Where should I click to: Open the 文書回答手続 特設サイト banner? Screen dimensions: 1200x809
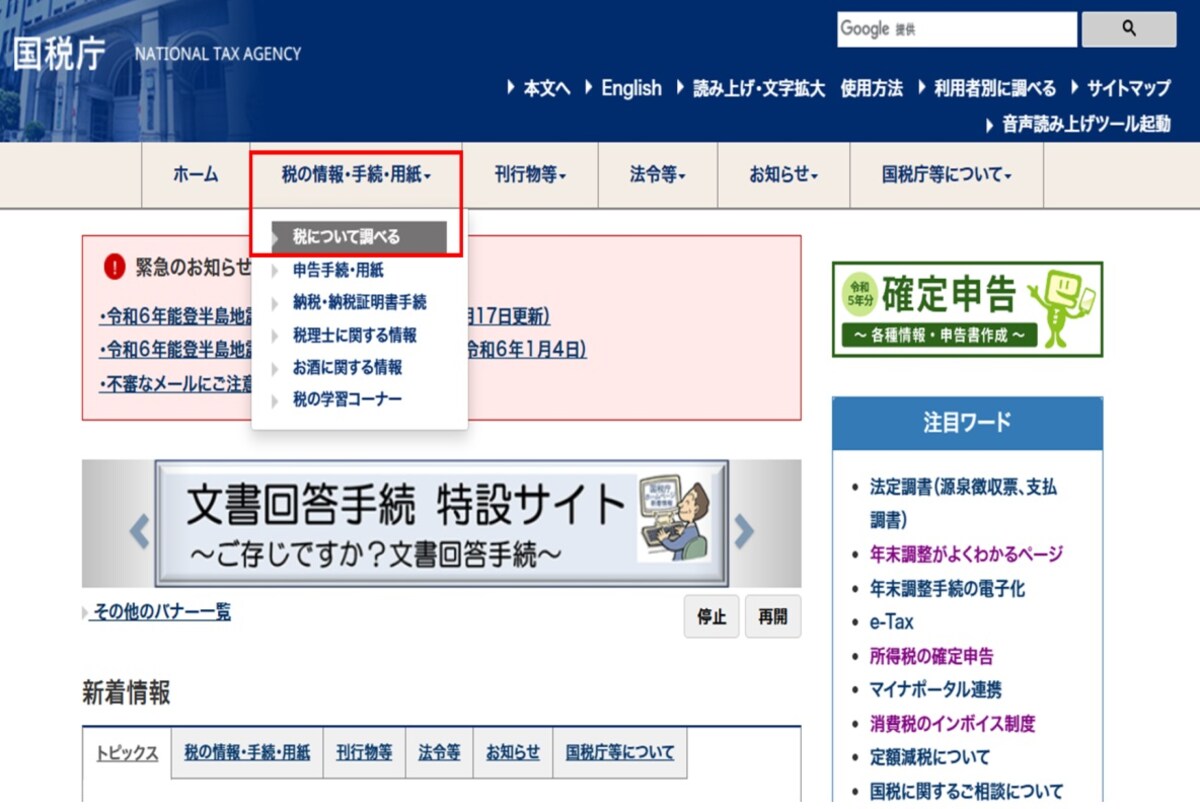[x=441, y=523]
